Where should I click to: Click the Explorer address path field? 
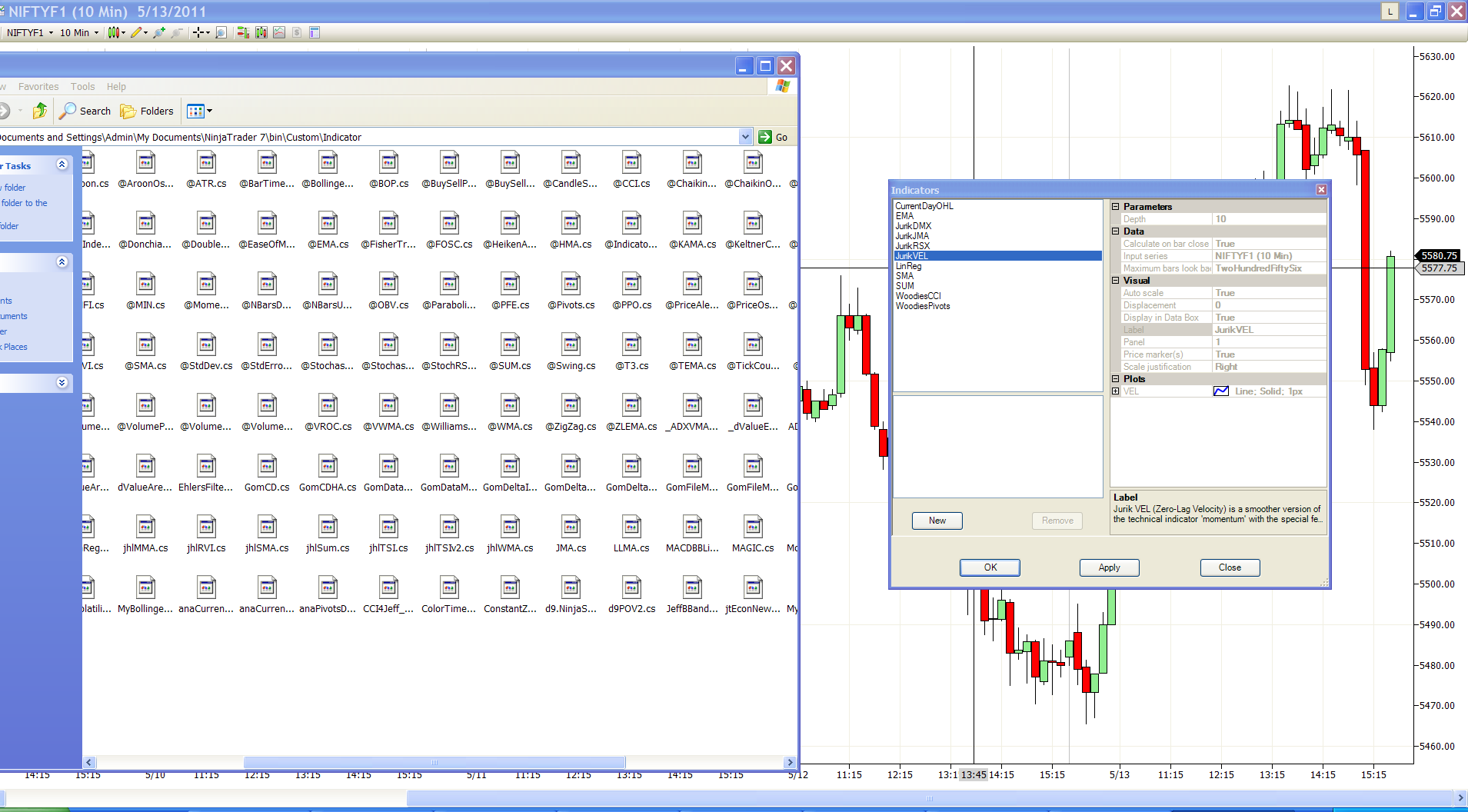click(369, 137)
